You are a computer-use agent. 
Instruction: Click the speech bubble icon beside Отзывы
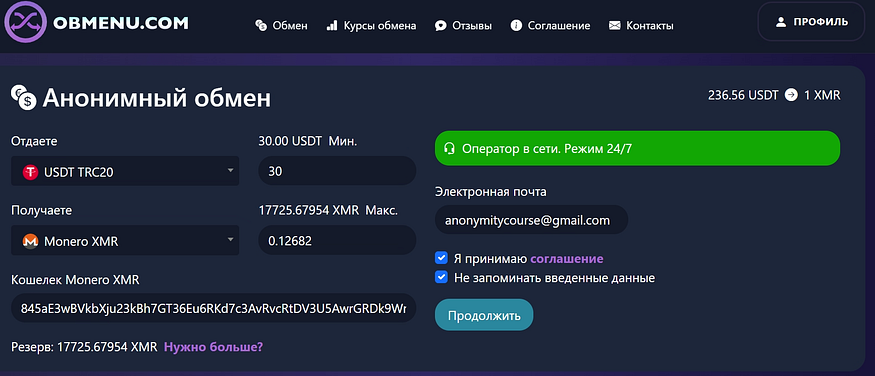[441, 25]
